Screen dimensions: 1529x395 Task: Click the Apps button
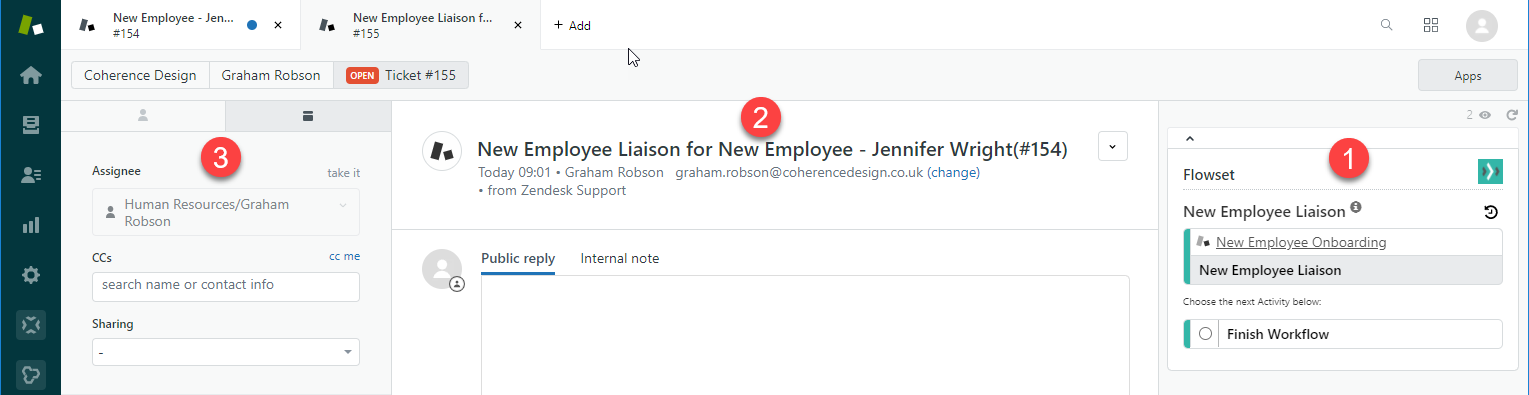pyautogui.click(x=1468, y=75)
